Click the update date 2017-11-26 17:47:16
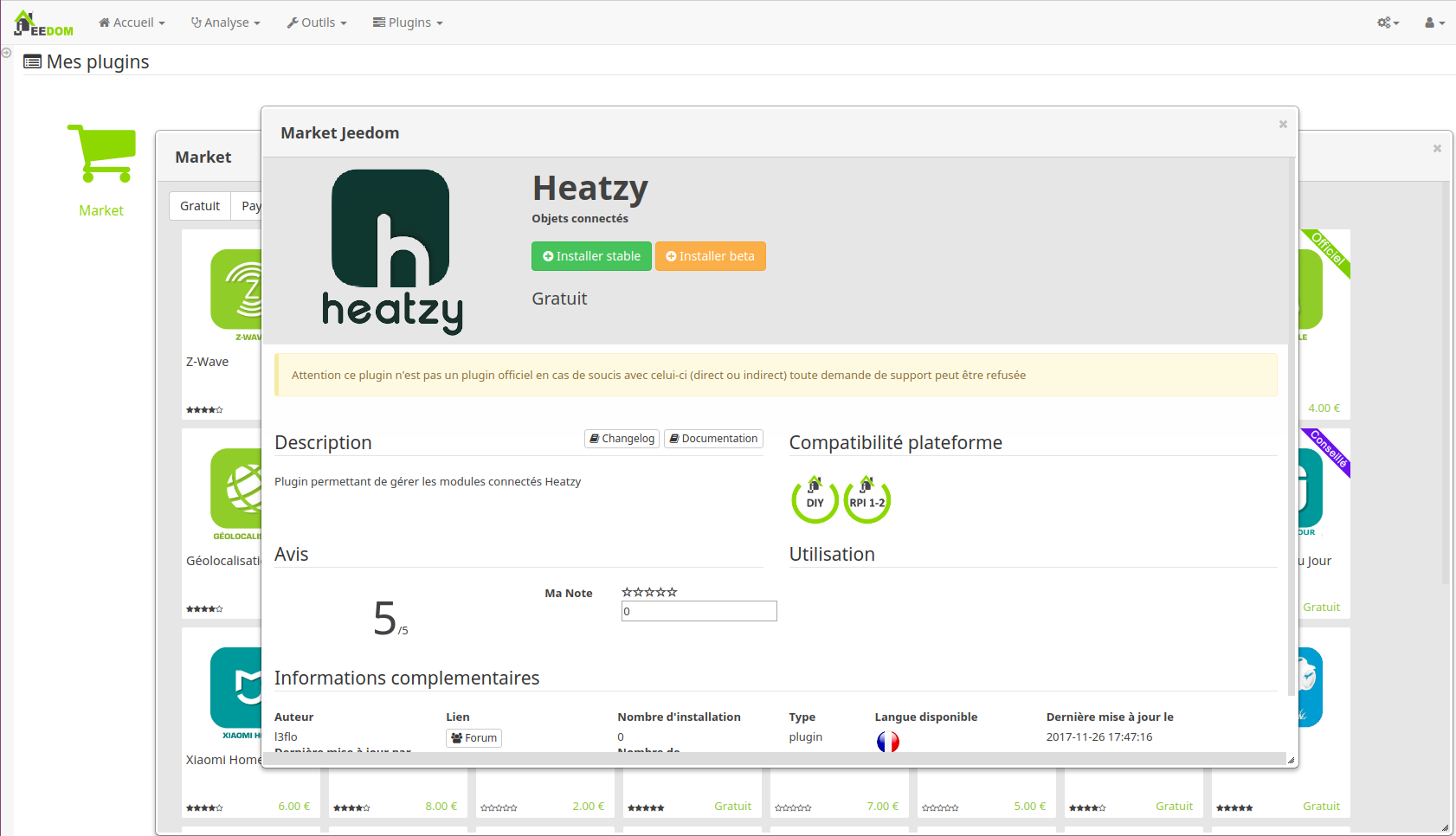Image resolution: width=1456 pixels, height=836 pixels. [1099, 737]
